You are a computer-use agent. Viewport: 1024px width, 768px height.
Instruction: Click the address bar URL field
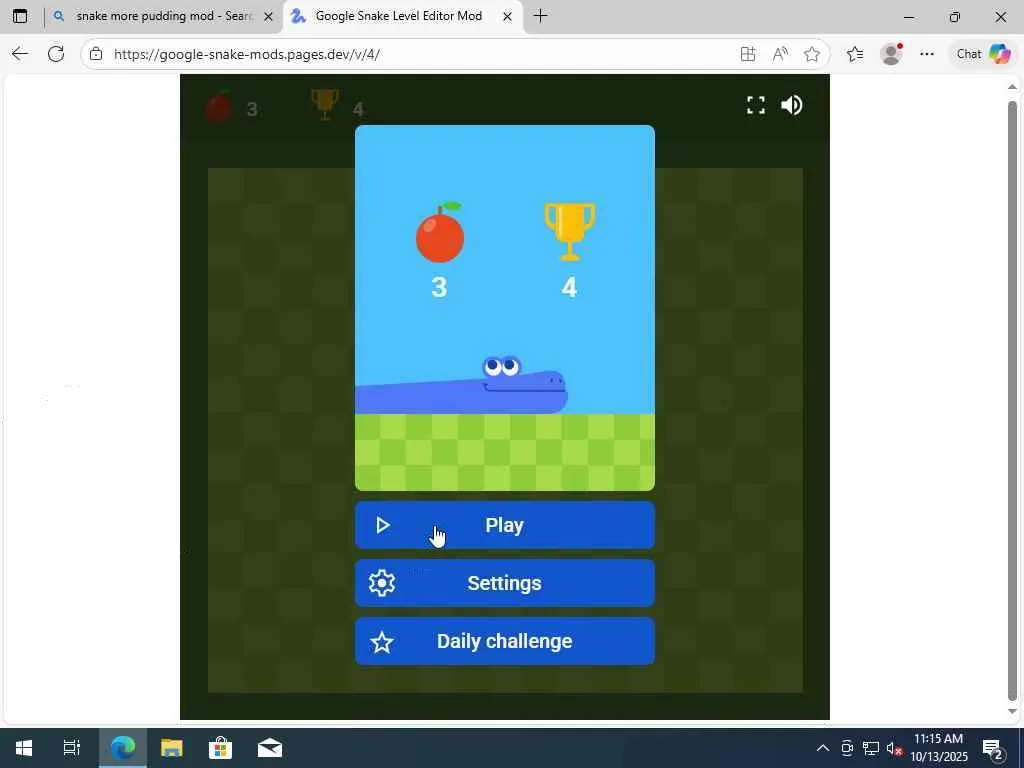(x=418, y=54)
